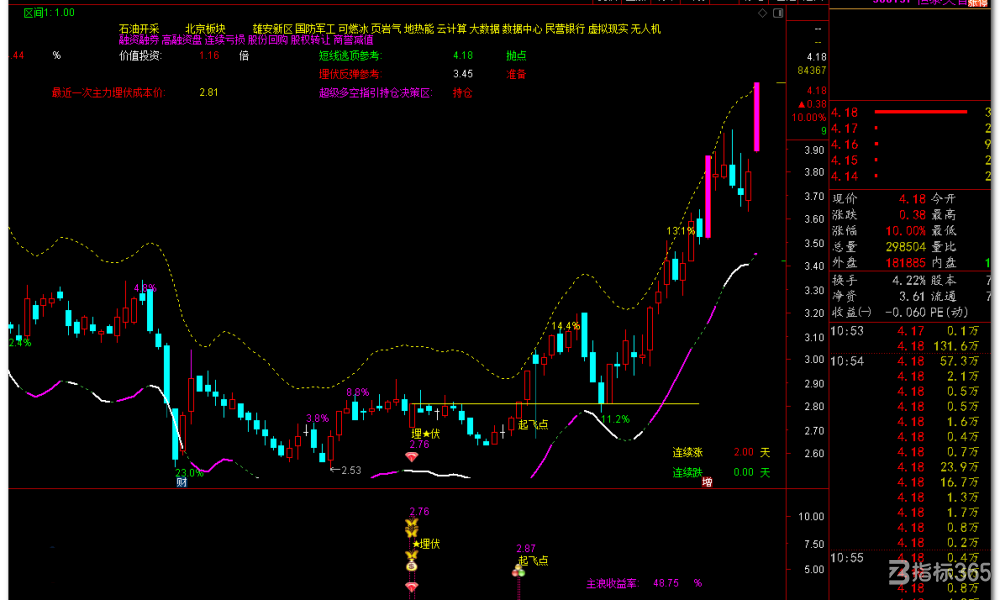This screenshot has width=1000, height=600.
Task: Click the 3.90 price axis label
Action: point(814,150)
